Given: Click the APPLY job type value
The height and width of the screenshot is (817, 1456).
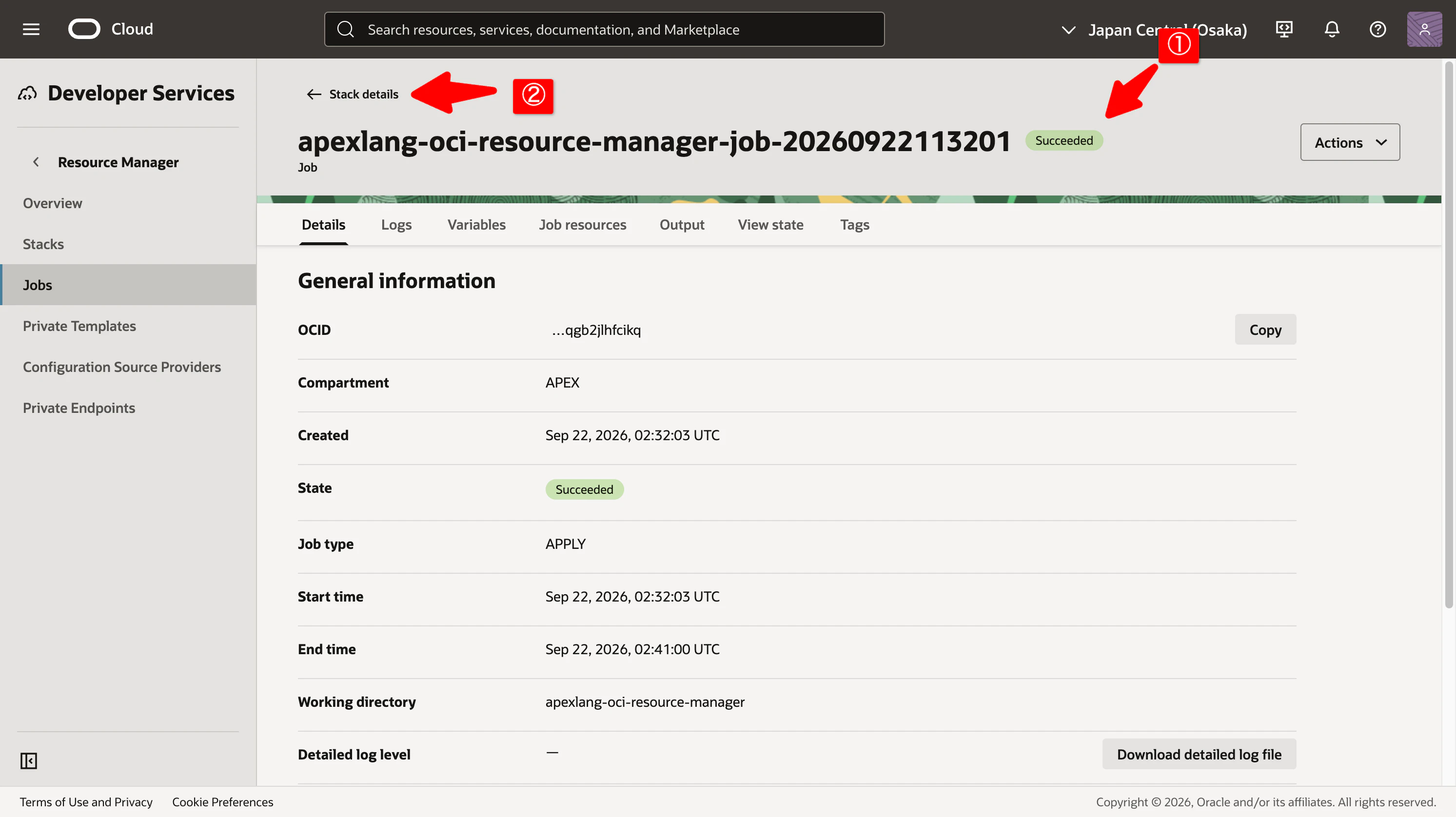Looking at the screenshot, I should (565, 544).
